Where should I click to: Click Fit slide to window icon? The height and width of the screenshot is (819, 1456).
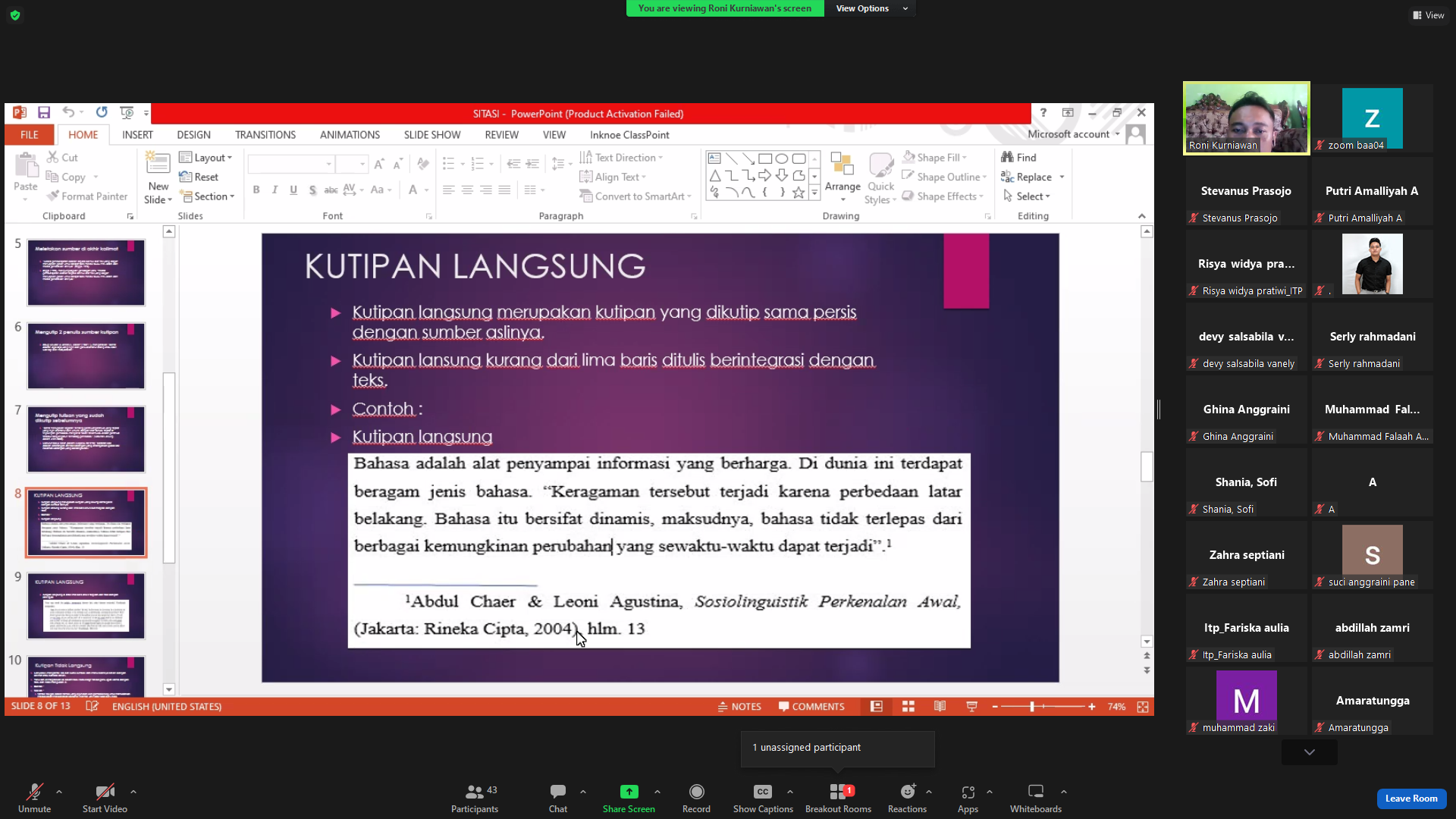tap(1143, 706)
